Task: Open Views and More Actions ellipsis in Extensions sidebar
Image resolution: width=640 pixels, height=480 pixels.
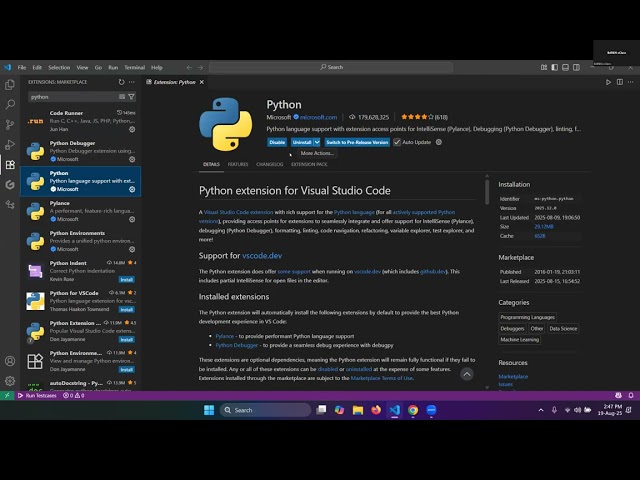Action: click(x=131, y=82)
